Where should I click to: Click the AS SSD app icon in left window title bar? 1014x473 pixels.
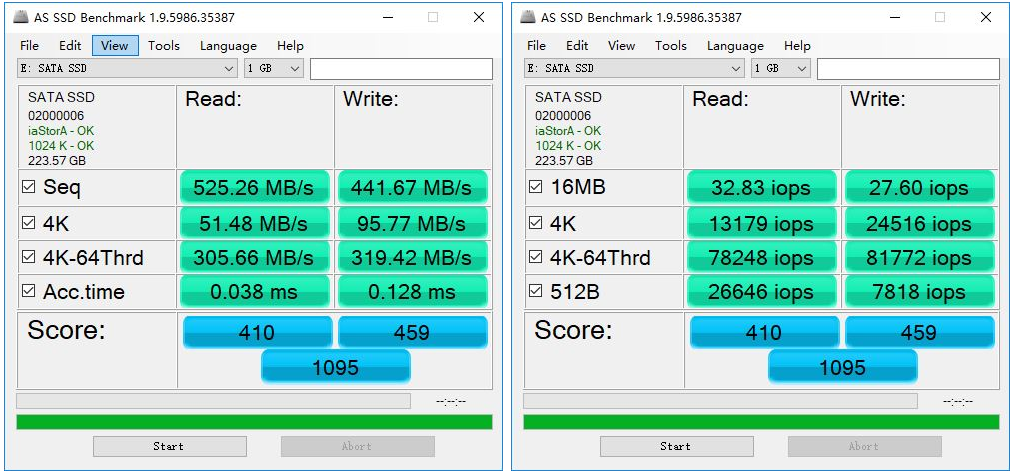point(21,17)
